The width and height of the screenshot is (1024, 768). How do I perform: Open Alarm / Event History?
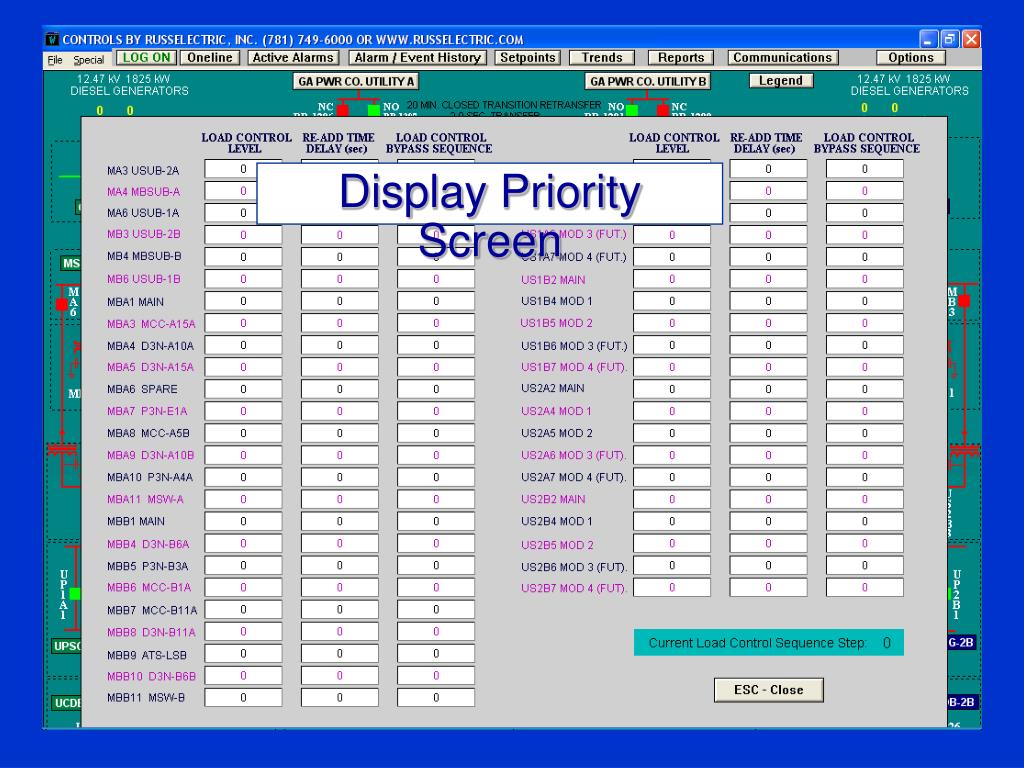(417, 57)
